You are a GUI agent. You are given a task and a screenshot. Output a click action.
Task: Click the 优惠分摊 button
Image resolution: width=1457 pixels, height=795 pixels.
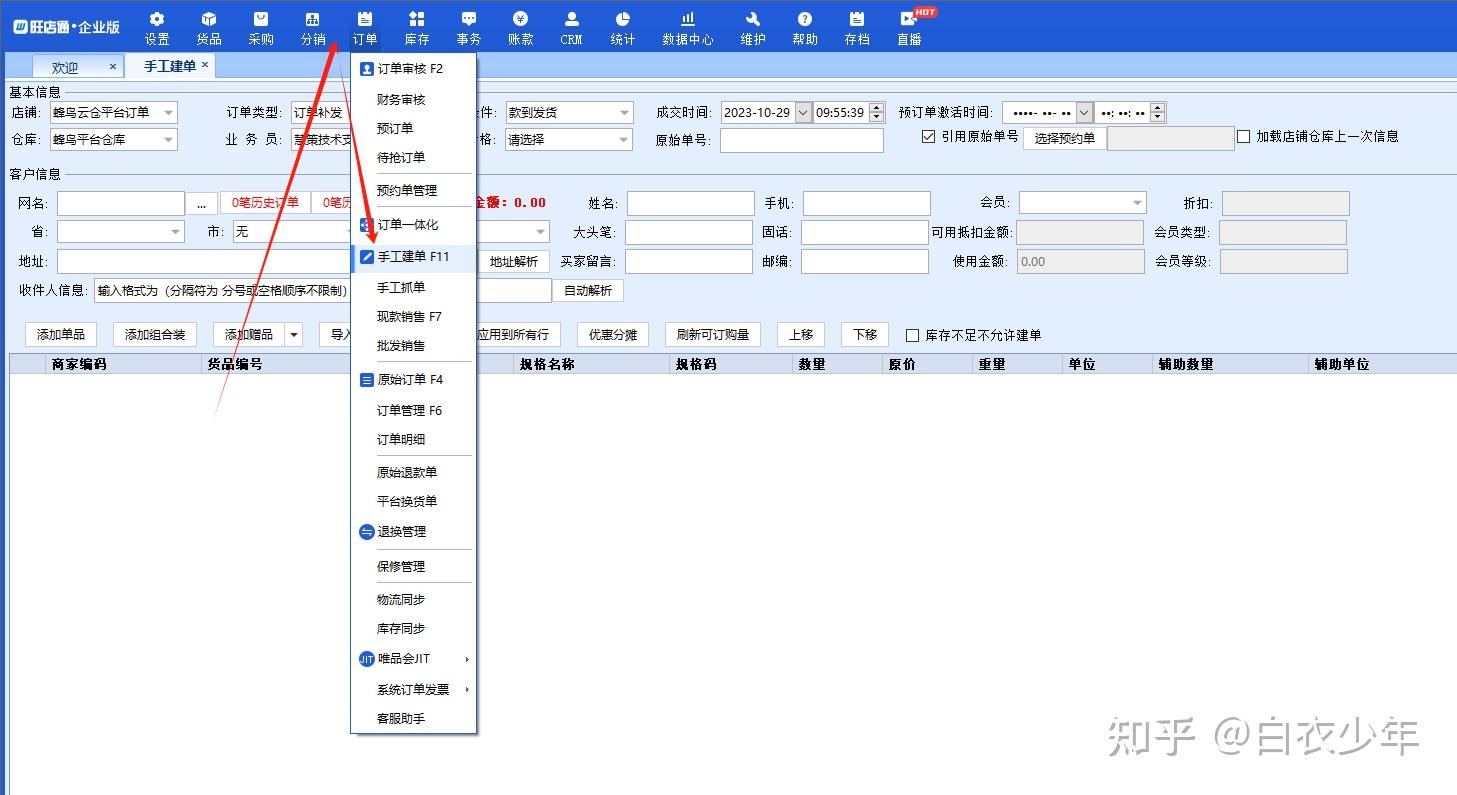click(x=613, y=335)
